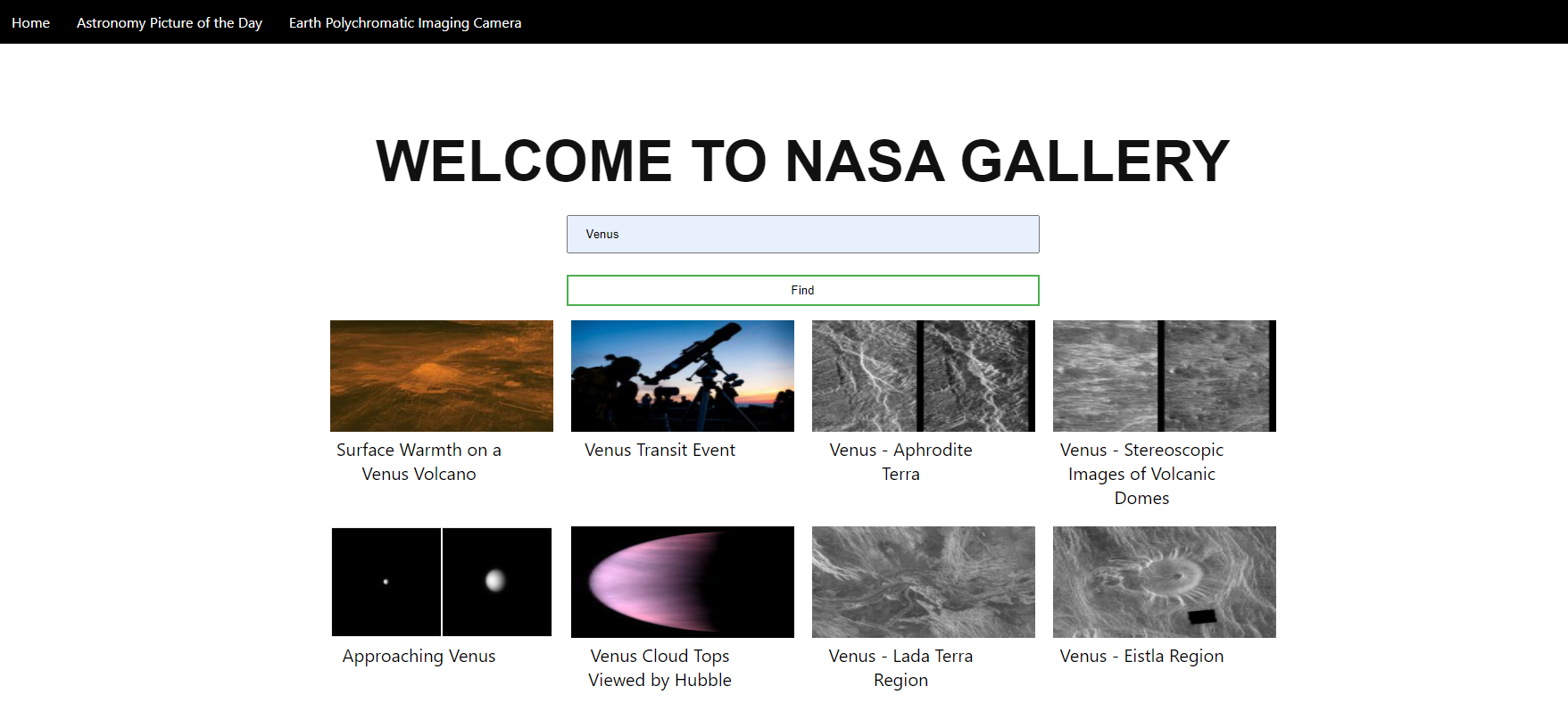
Task: Click "Venus Cloud Tops Viewed by Hubble" caption
Action: pyautogui.click(x=660, y=668)
